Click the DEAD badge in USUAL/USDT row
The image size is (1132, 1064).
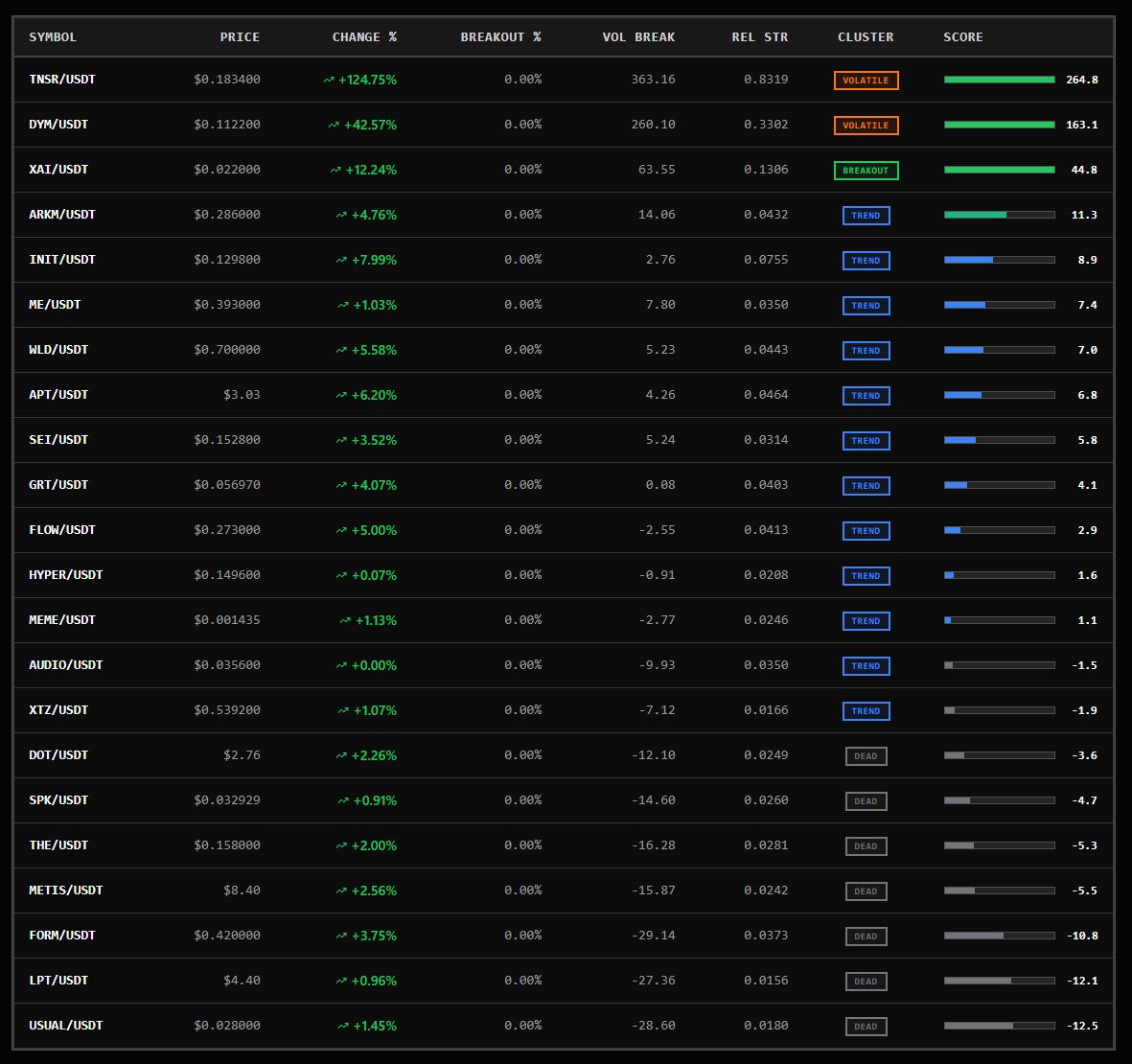pos(866,1027)
